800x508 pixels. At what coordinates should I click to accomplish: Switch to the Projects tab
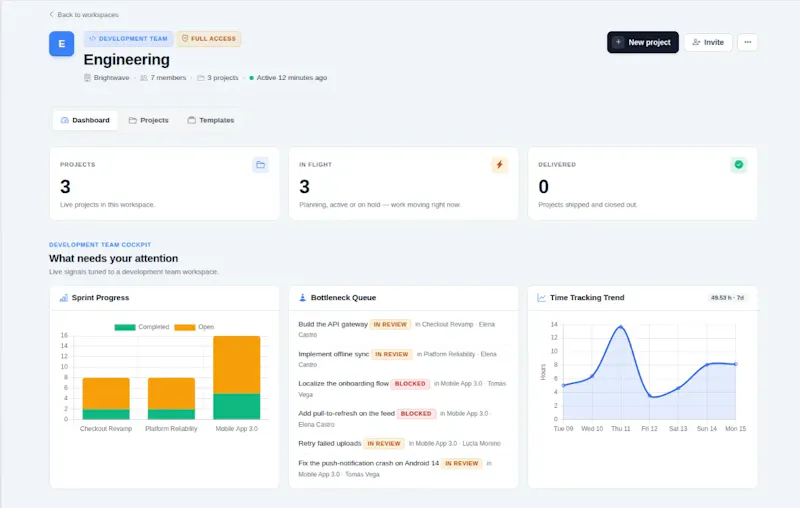tap(148, 120)
